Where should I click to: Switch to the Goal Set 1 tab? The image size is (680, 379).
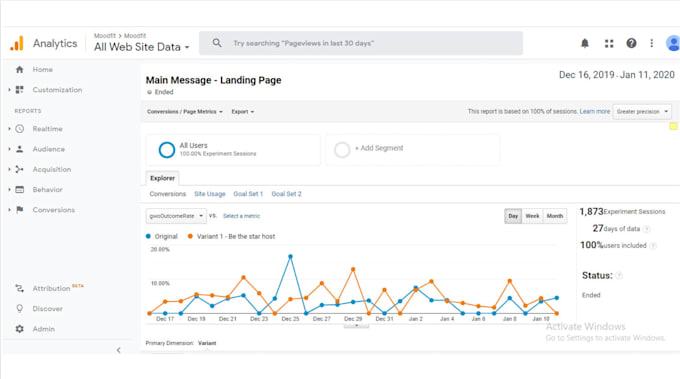(248, 194)
